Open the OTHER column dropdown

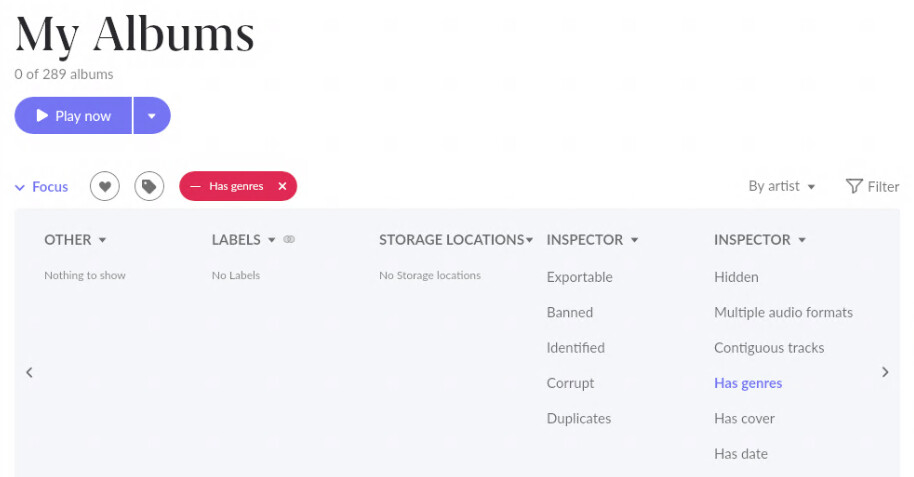[x=75, y=240]
